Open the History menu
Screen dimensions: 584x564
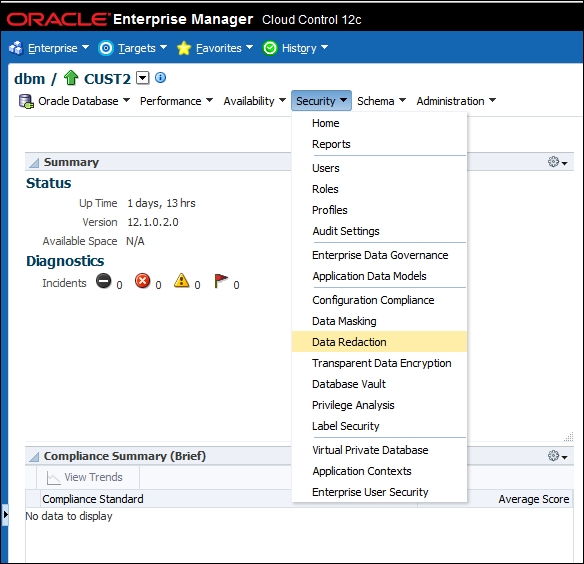[305, 48]
